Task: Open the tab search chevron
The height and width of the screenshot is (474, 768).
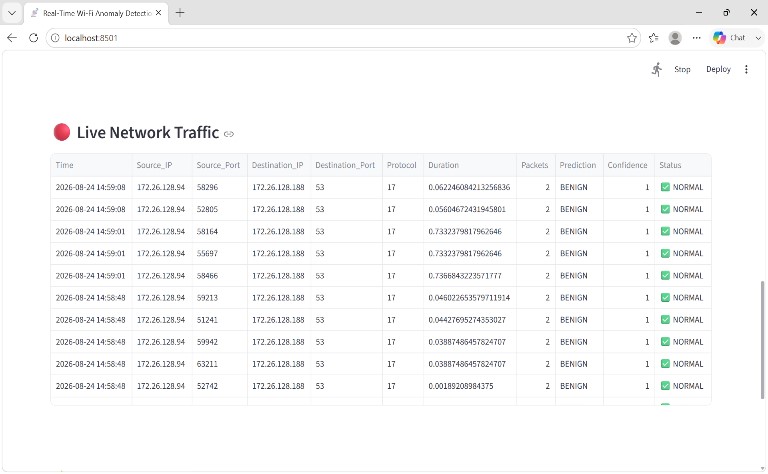Action: click(12, 13)
